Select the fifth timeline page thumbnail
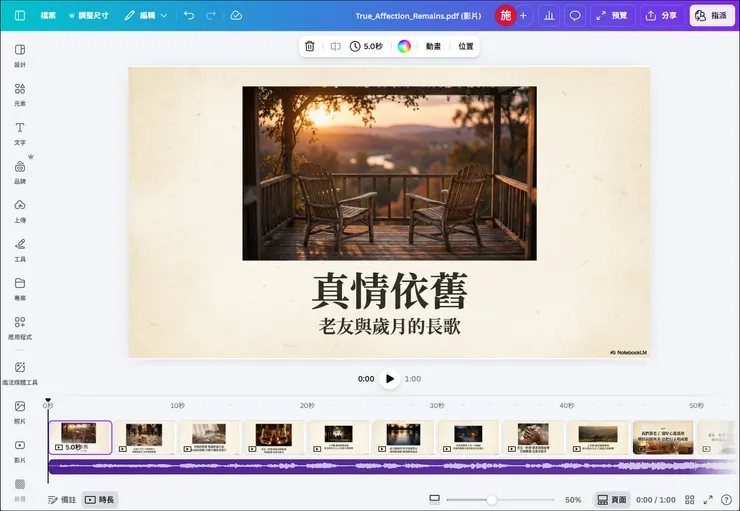Screen dimensions: 740x511 339,437
